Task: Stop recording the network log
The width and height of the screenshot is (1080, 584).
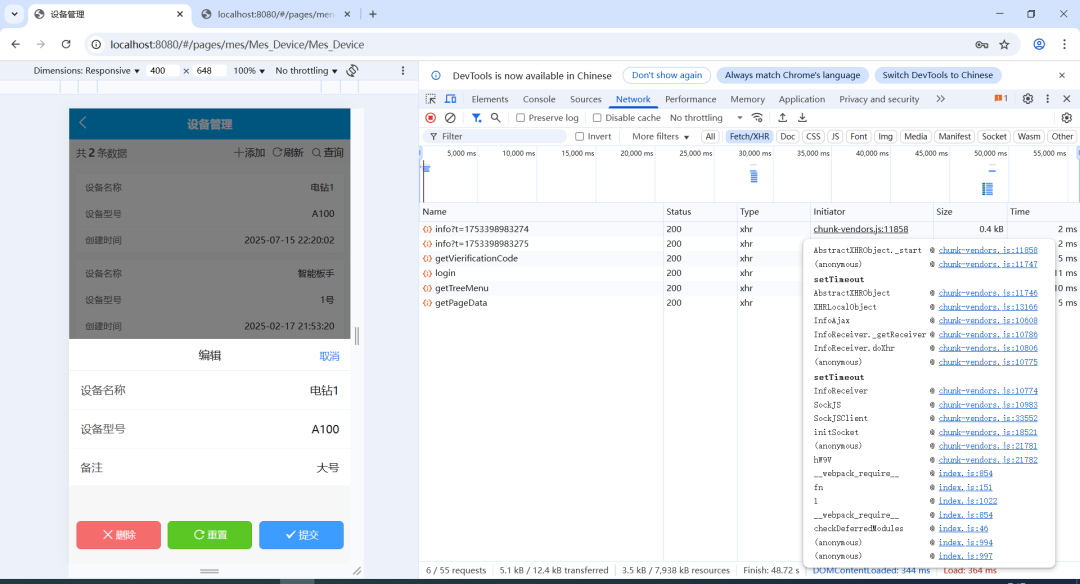Action: pos(431,118)
